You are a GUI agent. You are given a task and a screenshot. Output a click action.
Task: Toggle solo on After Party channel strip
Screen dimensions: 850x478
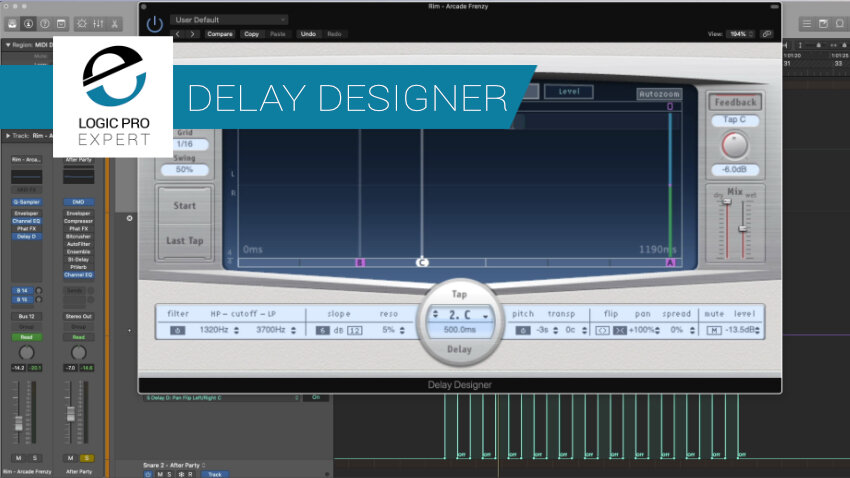[x=87, y=458]
